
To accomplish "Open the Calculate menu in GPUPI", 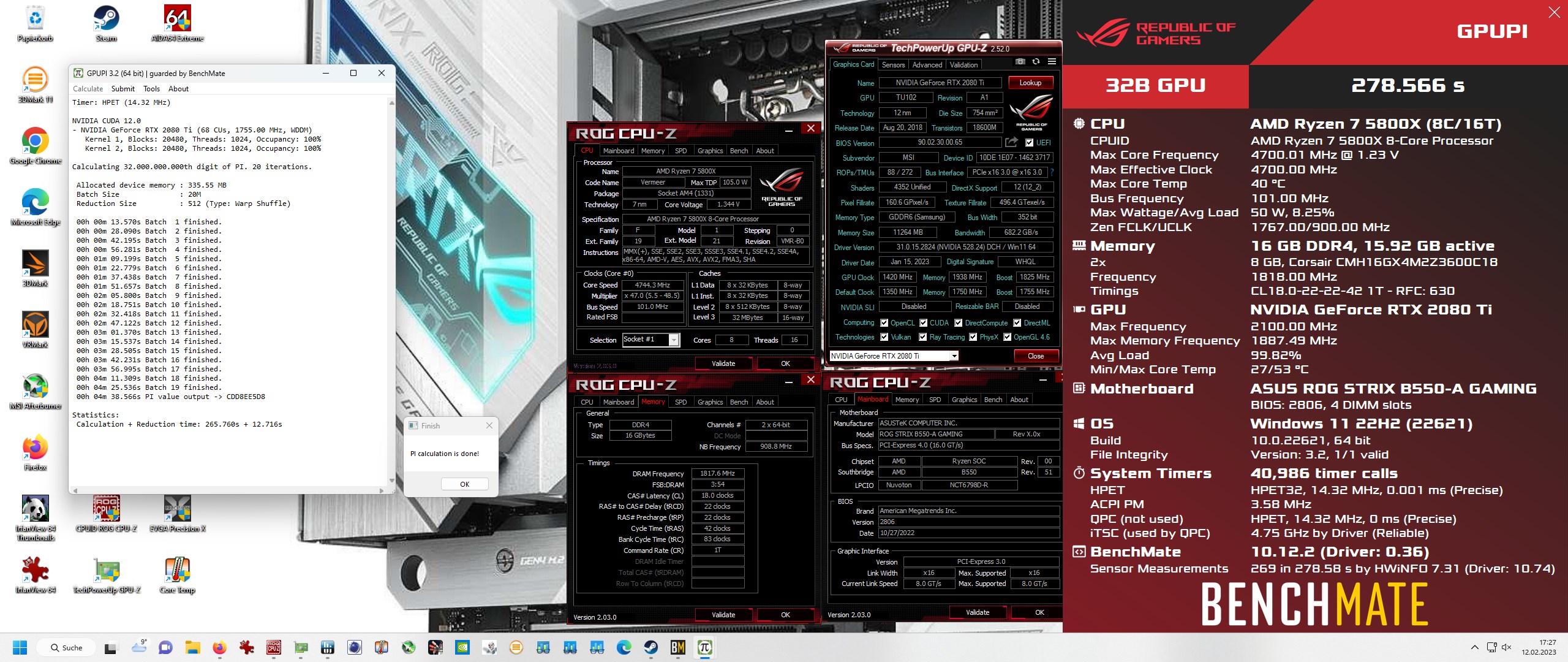I will (x=88, y=89).
